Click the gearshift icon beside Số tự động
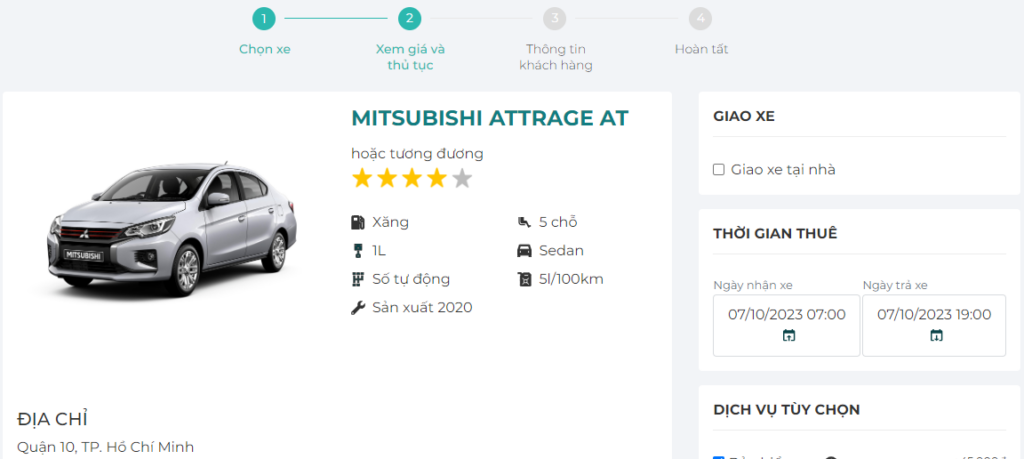Image resolution: width=1024 pixels, height=459 pixels. [358, 279]
